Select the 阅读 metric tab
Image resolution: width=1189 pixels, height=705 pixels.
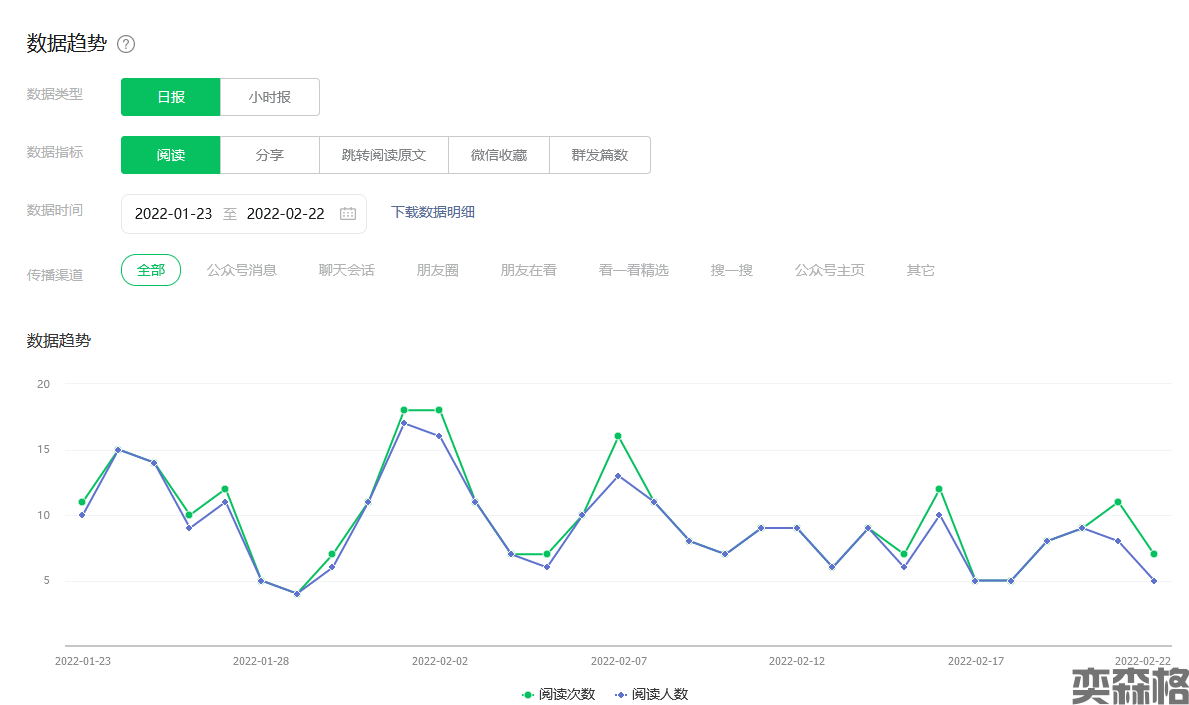(x=170, y=155)
